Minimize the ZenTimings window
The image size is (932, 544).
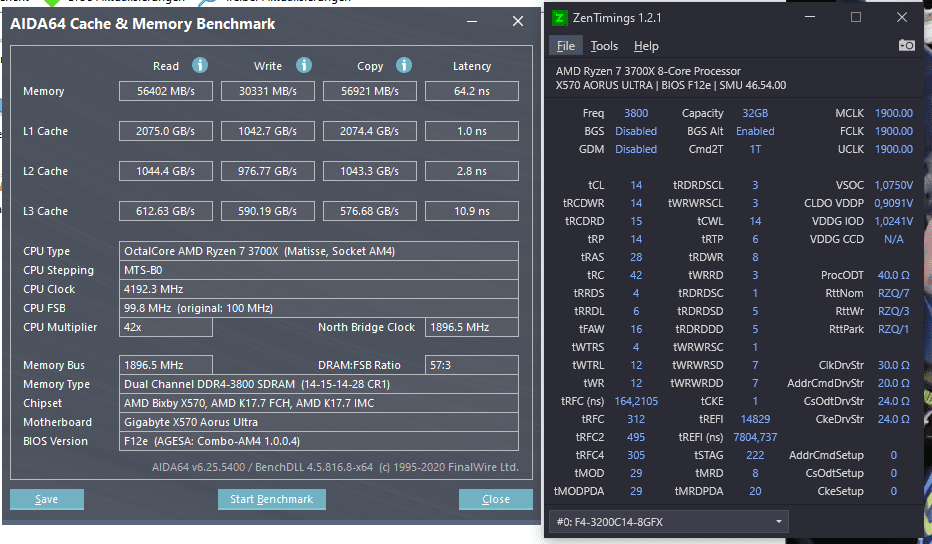[x=810, y=17]
